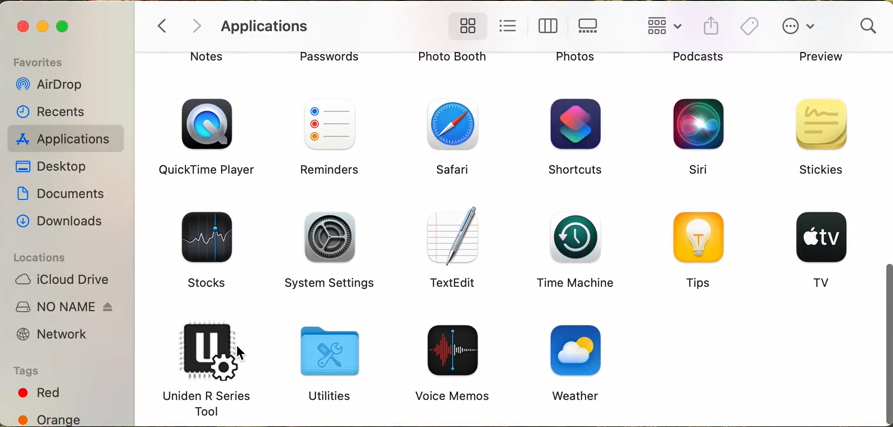Open the Group By dropdown

(x=665, y=26)
